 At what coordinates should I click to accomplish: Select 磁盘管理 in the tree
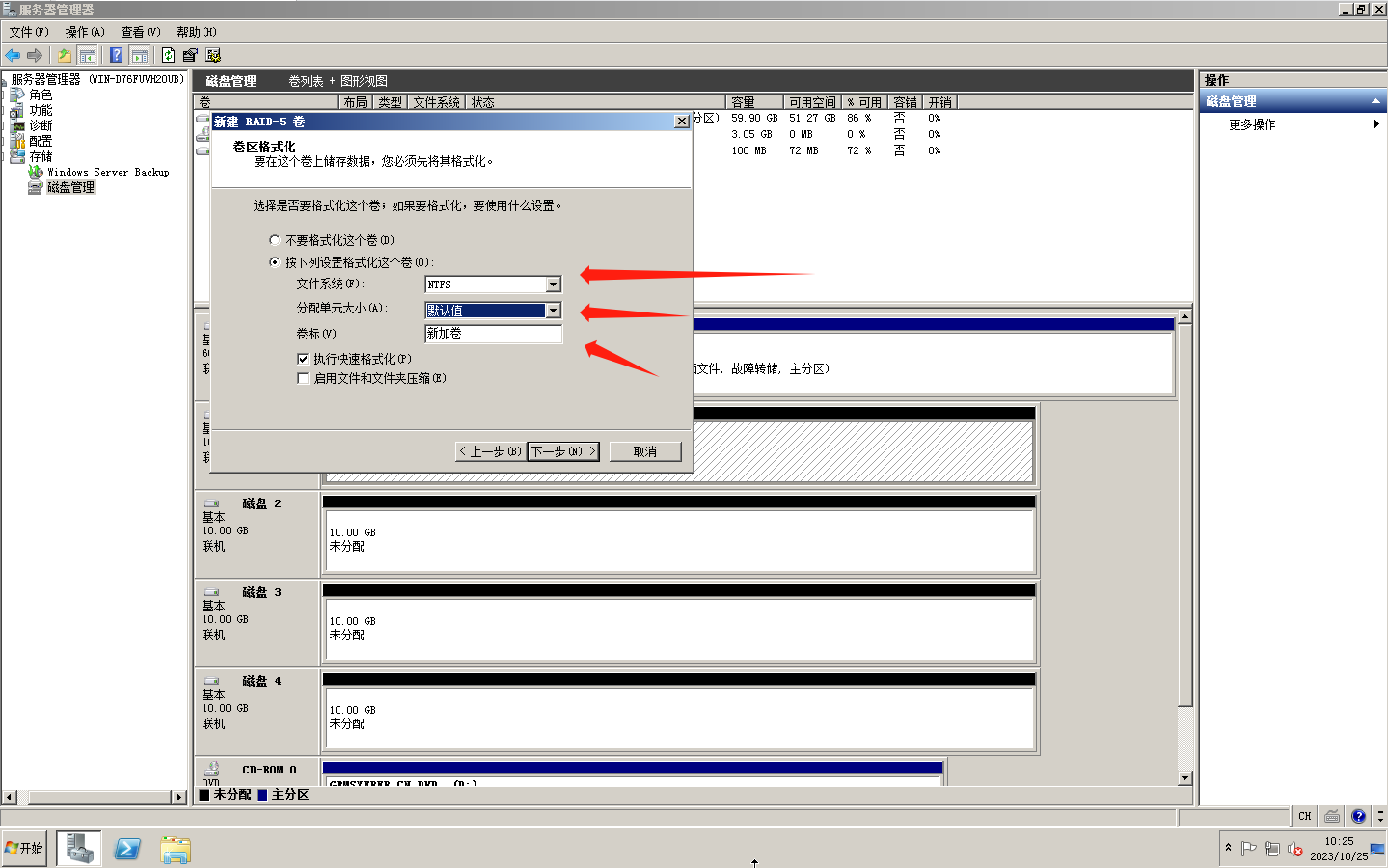71,187
